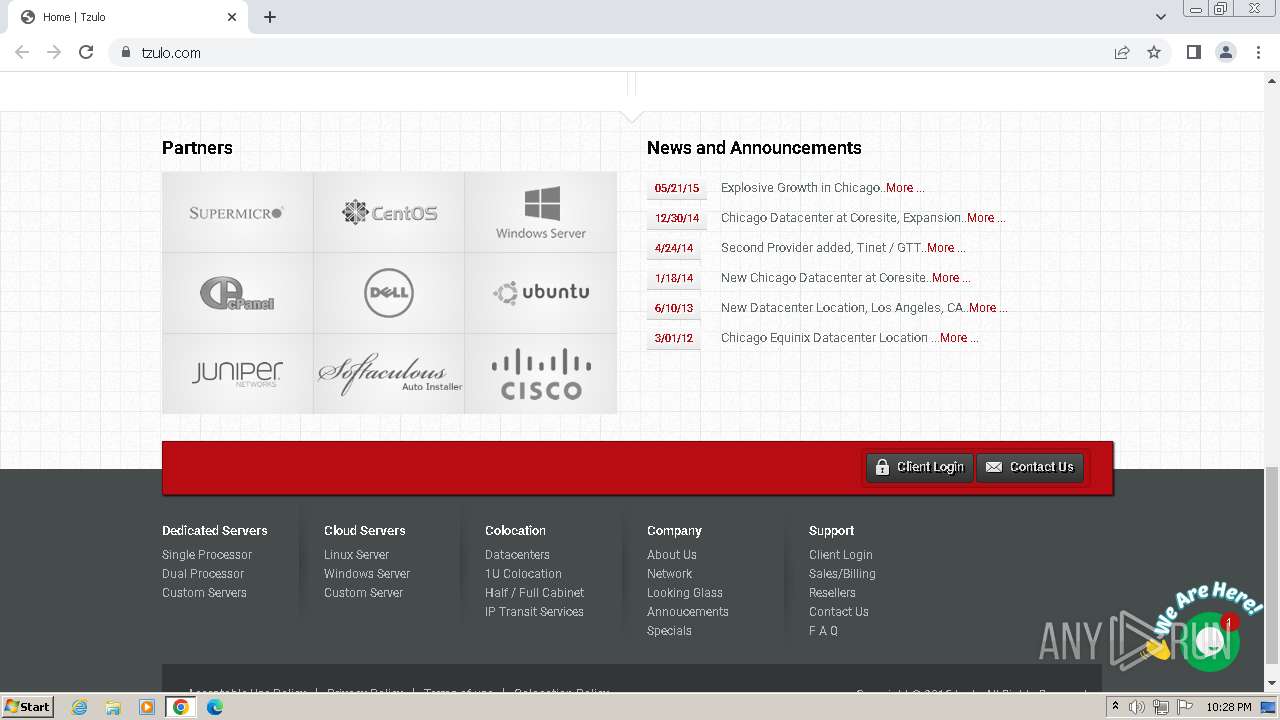Open a new browser tab
1280x720 pixels.
pos(270,17)
